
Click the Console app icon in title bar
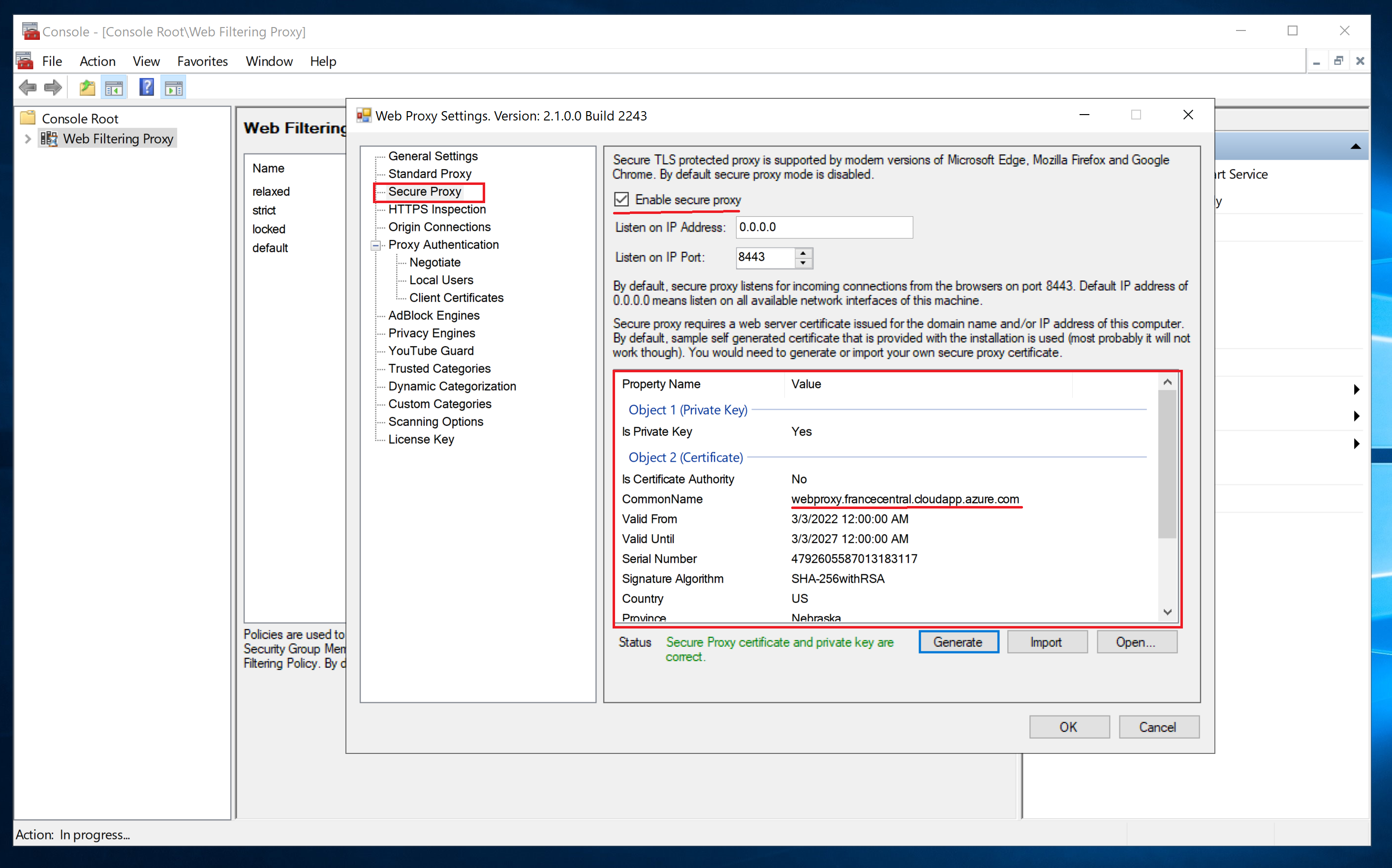pyautogui.click(x=30, y=31)
